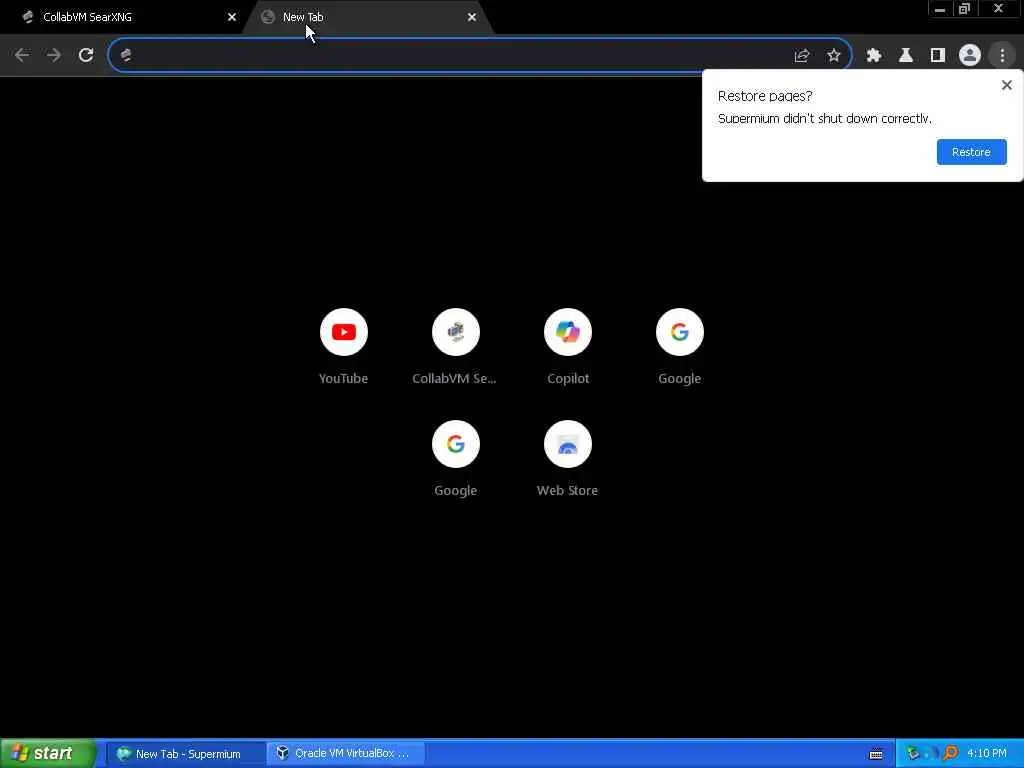The height and width of the screenshot is (768, 1024).
Task: Go back using the back arrow
Action: tap(22, 55)
